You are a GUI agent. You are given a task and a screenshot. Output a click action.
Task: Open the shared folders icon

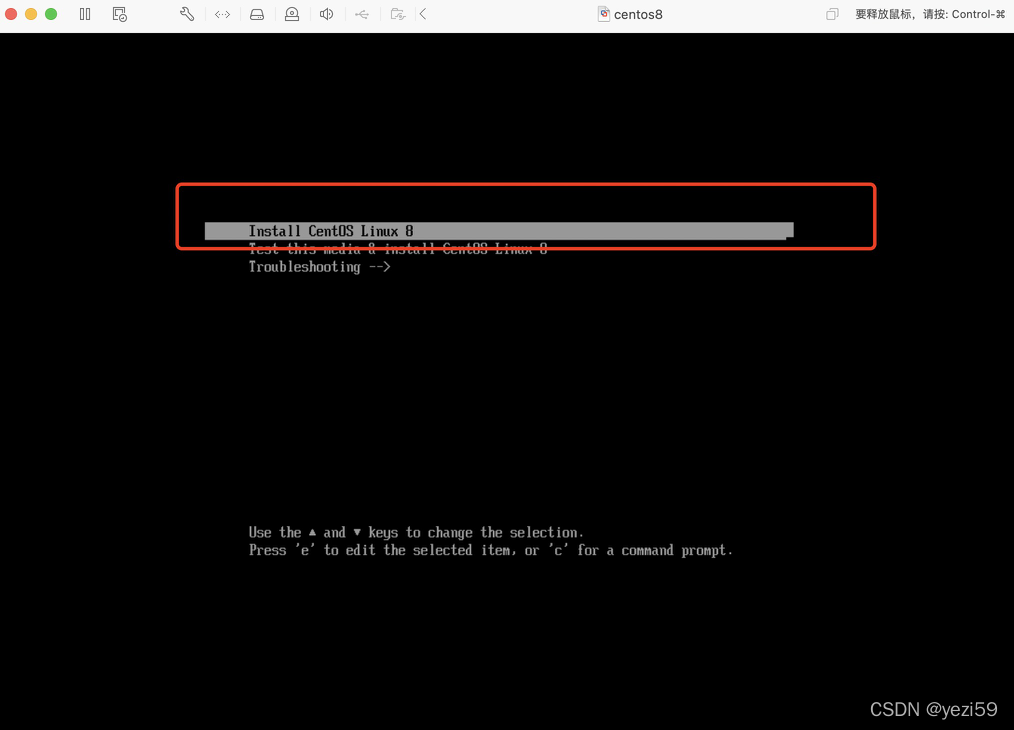(398, 14)
